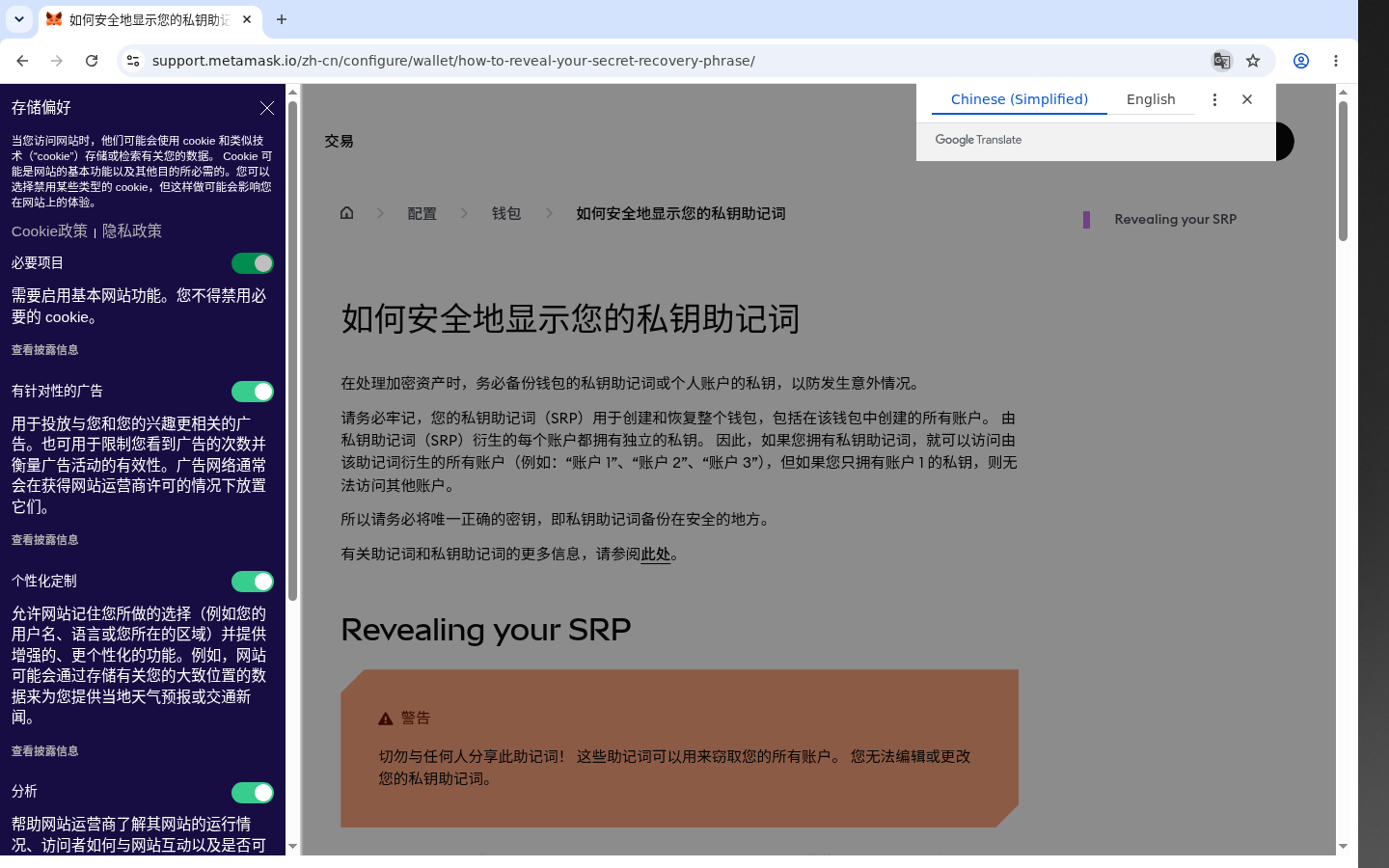Open the 钱包 breadcrumb link

coord(506,214)
